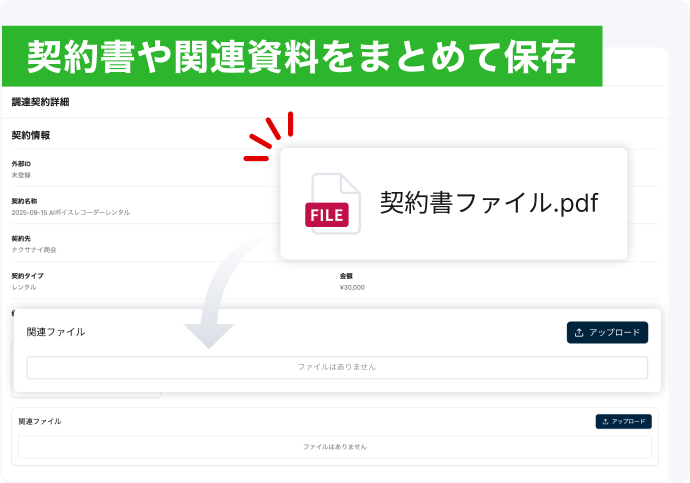Click the empty ファイルはありません area in enlarged card
The height and width of the screenshot is (483, 690).
pyautogui.click(x=337, y=367)
